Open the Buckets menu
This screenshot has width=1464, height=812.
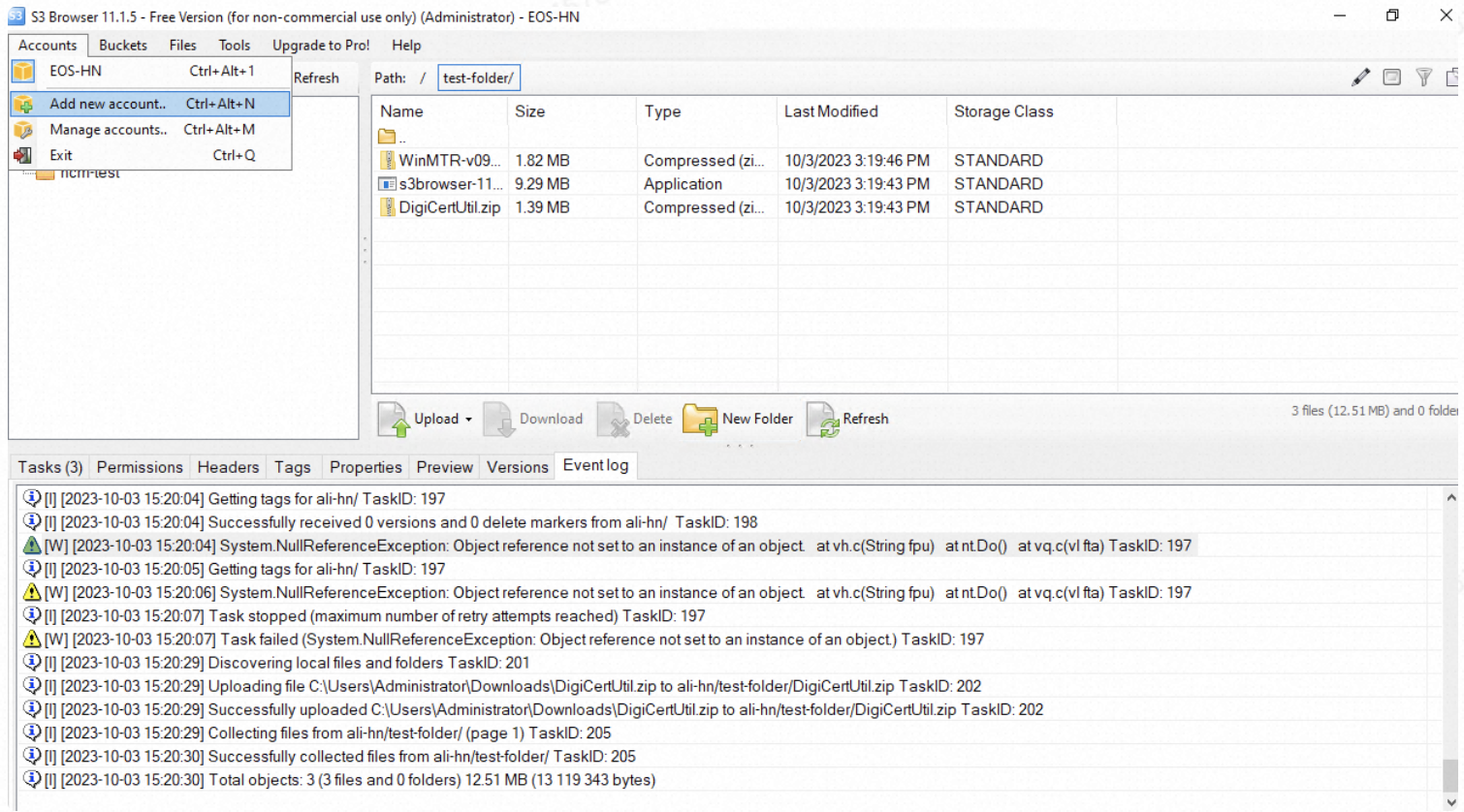(123, 46)
